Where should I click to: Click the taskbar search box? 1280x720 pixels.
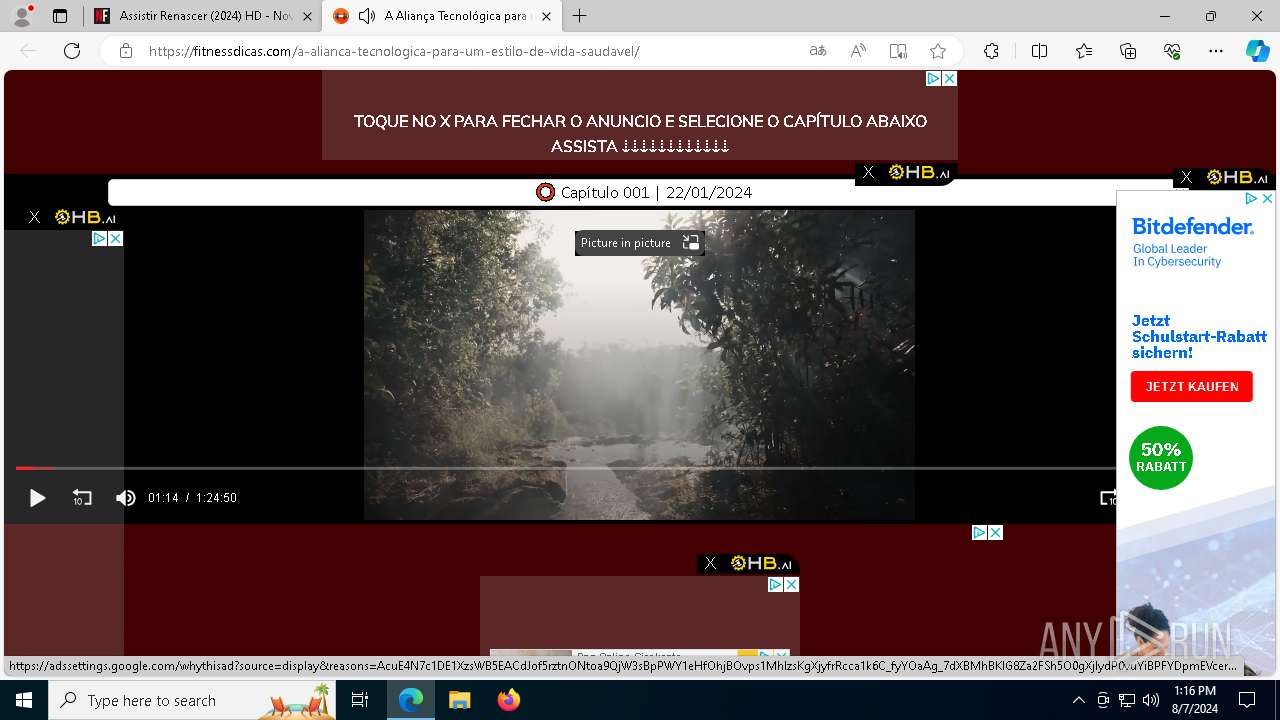(192, 700)
